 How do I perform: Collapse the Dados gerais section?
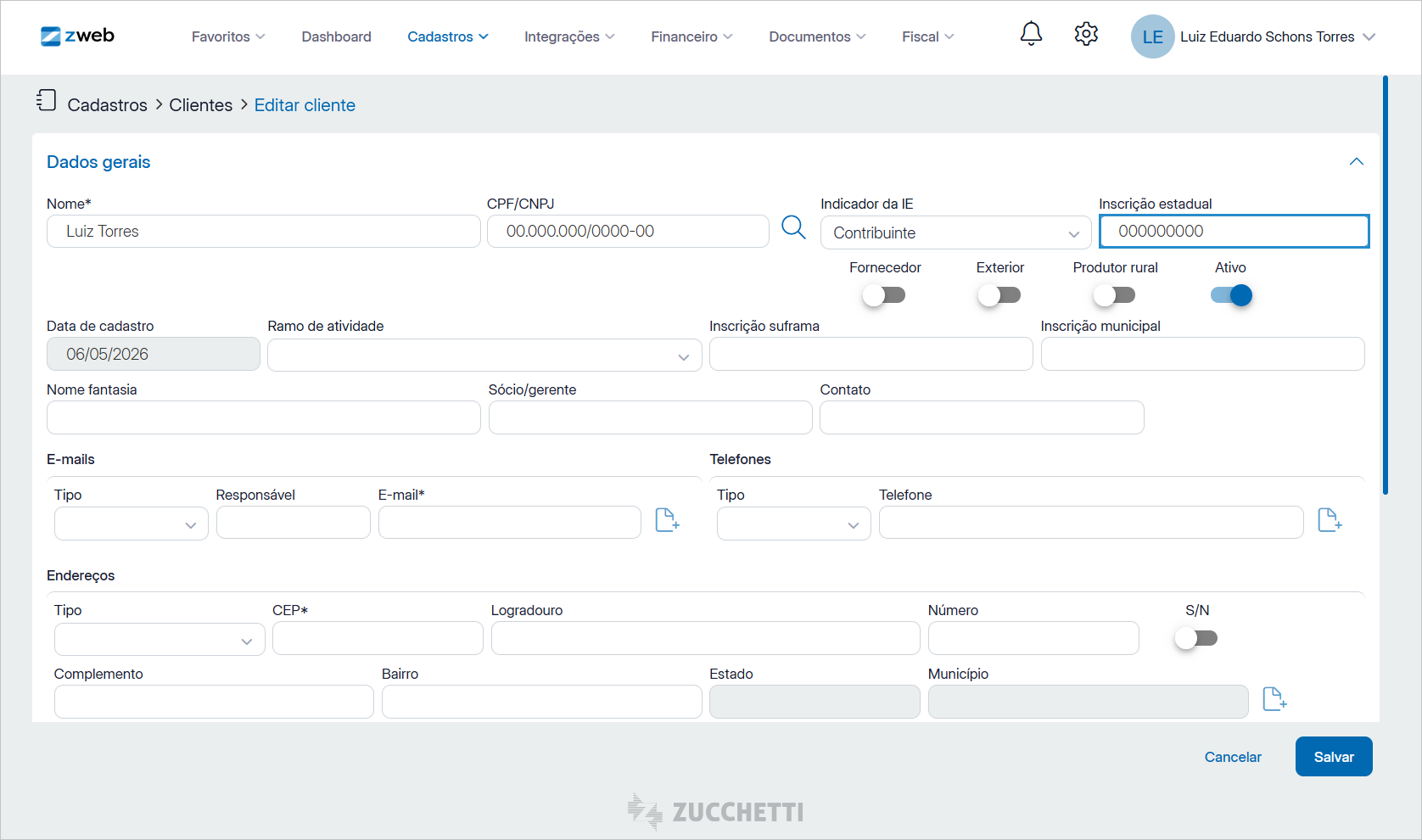pos(1357,161)
